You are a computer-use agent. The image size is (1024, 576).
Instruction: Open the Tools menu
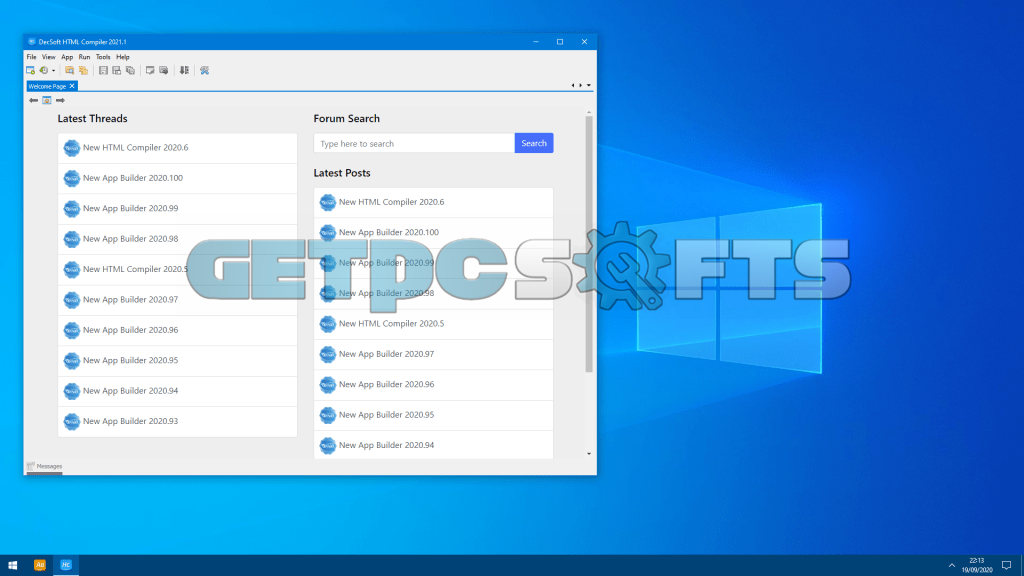pos(103,57)
